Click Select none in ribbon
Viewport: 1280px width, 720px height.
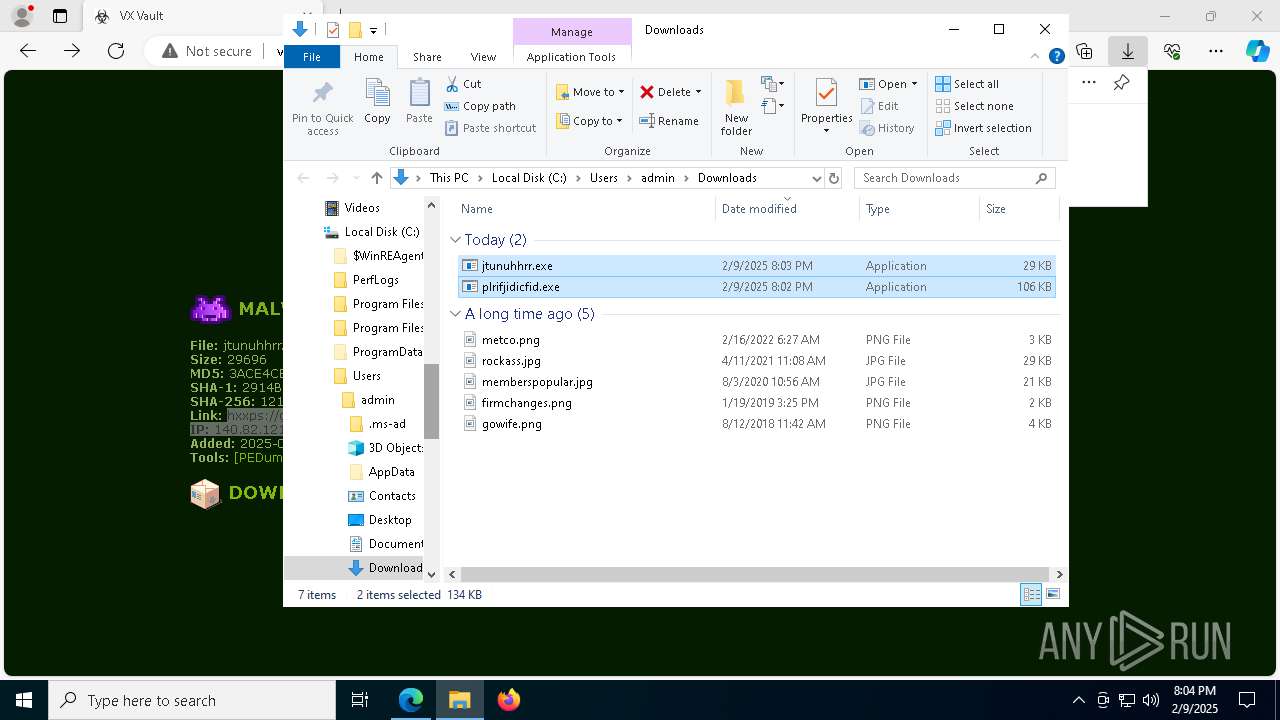pyautogui.click(x=974, y=106)
